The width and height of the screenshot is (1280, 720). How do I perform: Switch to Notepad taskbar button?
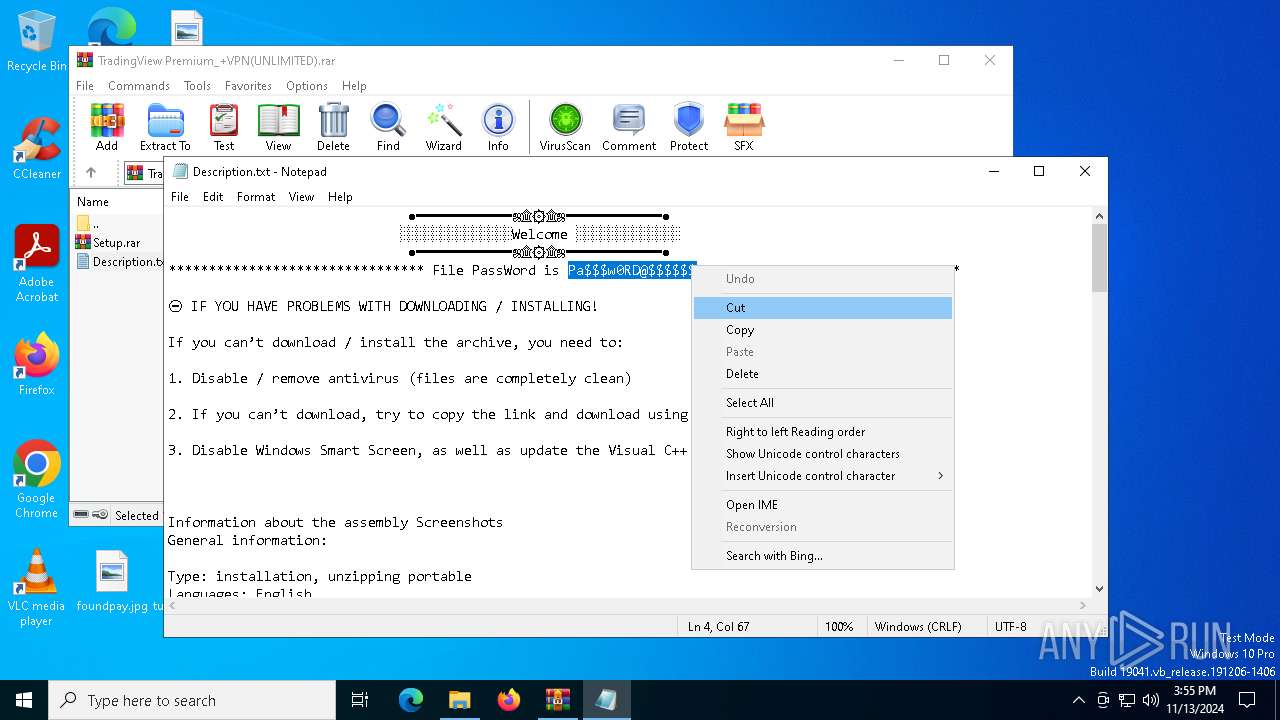pos(606,700)
